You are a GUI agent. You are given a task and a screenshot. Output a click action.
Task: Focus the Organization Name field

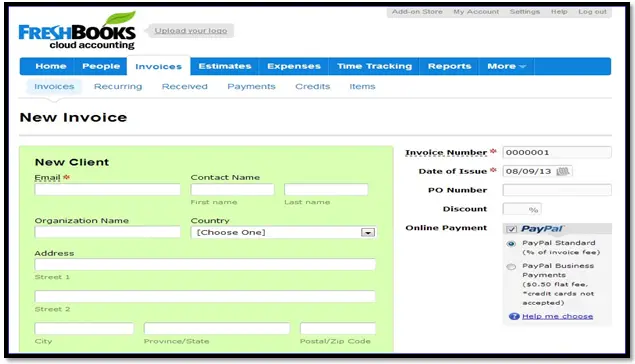(107, 232)
